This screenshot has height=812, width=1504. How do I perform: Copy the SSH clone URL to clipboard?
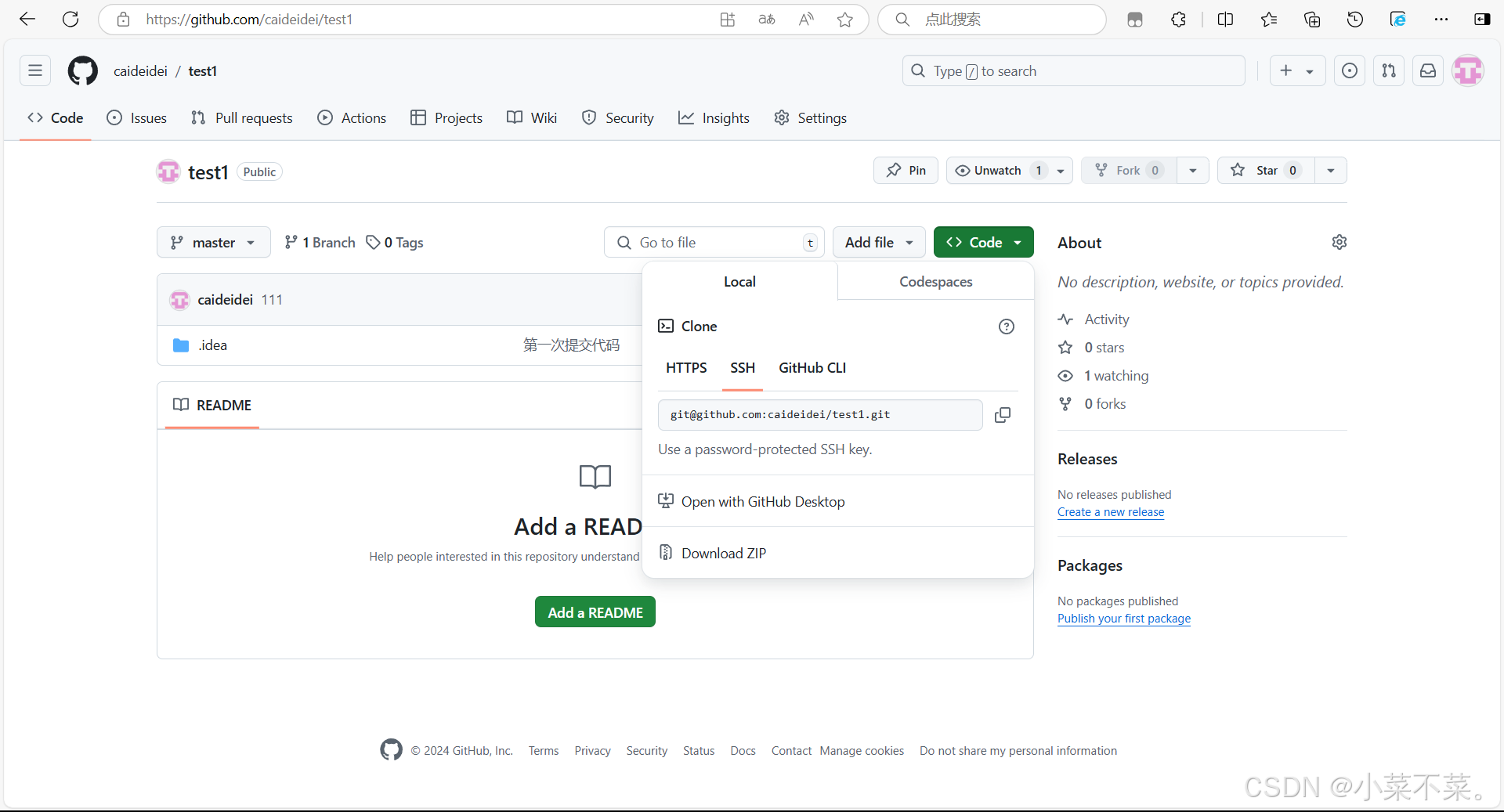click(x=1002, y=415)
